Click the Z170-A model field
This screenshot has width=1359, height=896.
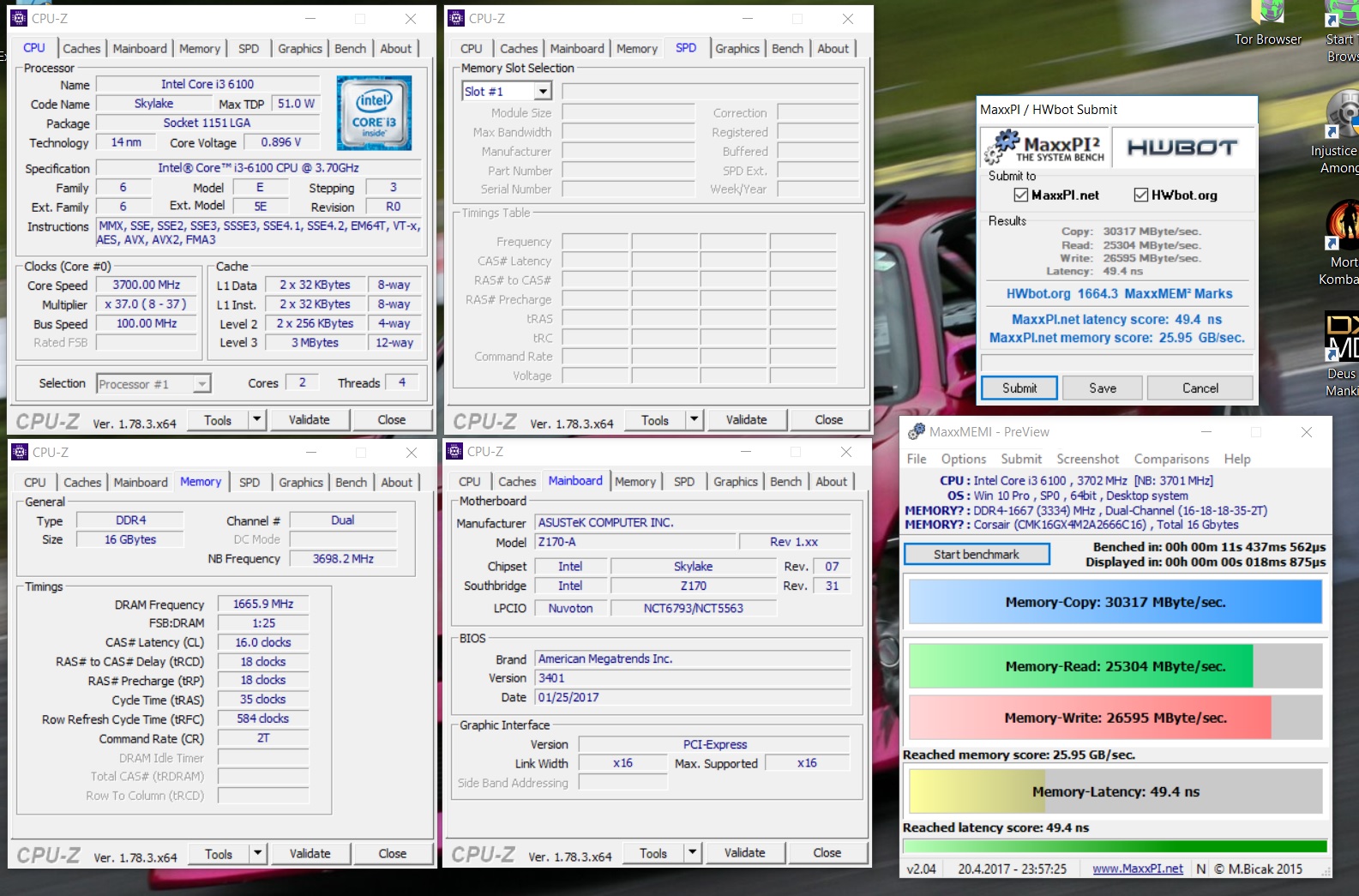click(635, 542)
